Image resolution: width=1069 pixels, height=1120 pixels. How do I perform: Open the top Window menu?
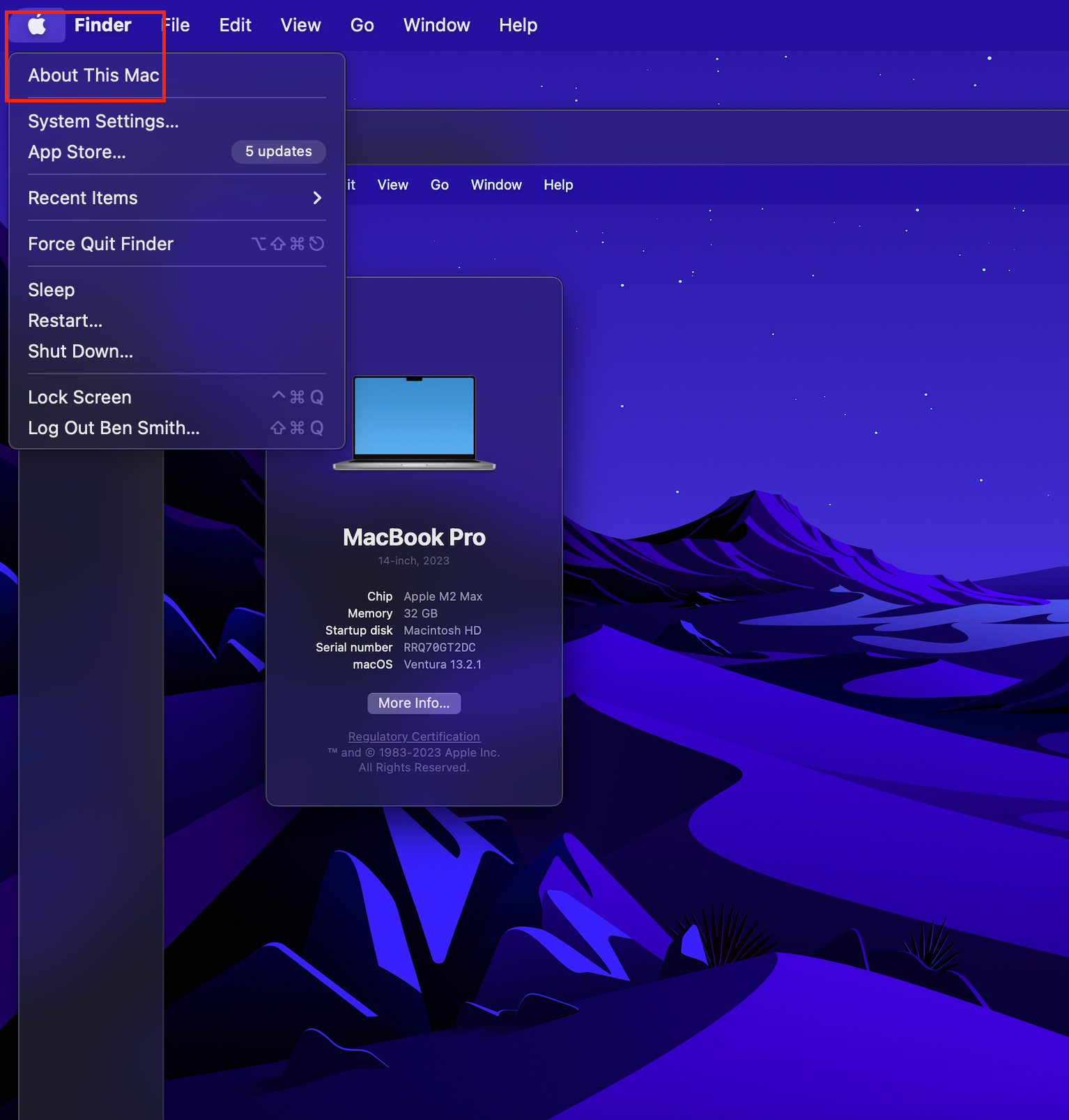coord(436,25)
